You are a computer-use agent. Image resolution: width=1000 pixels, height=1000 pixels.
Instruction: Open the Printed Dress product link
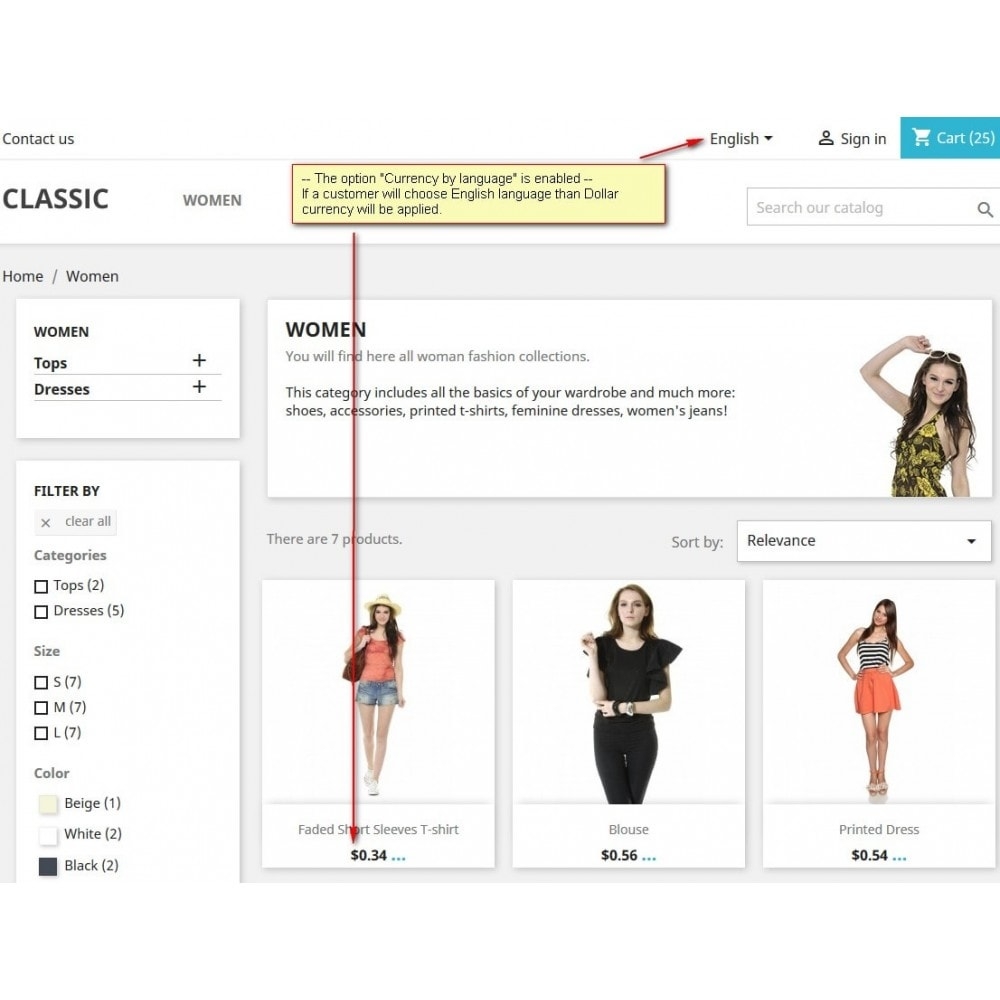coord(879,829)
